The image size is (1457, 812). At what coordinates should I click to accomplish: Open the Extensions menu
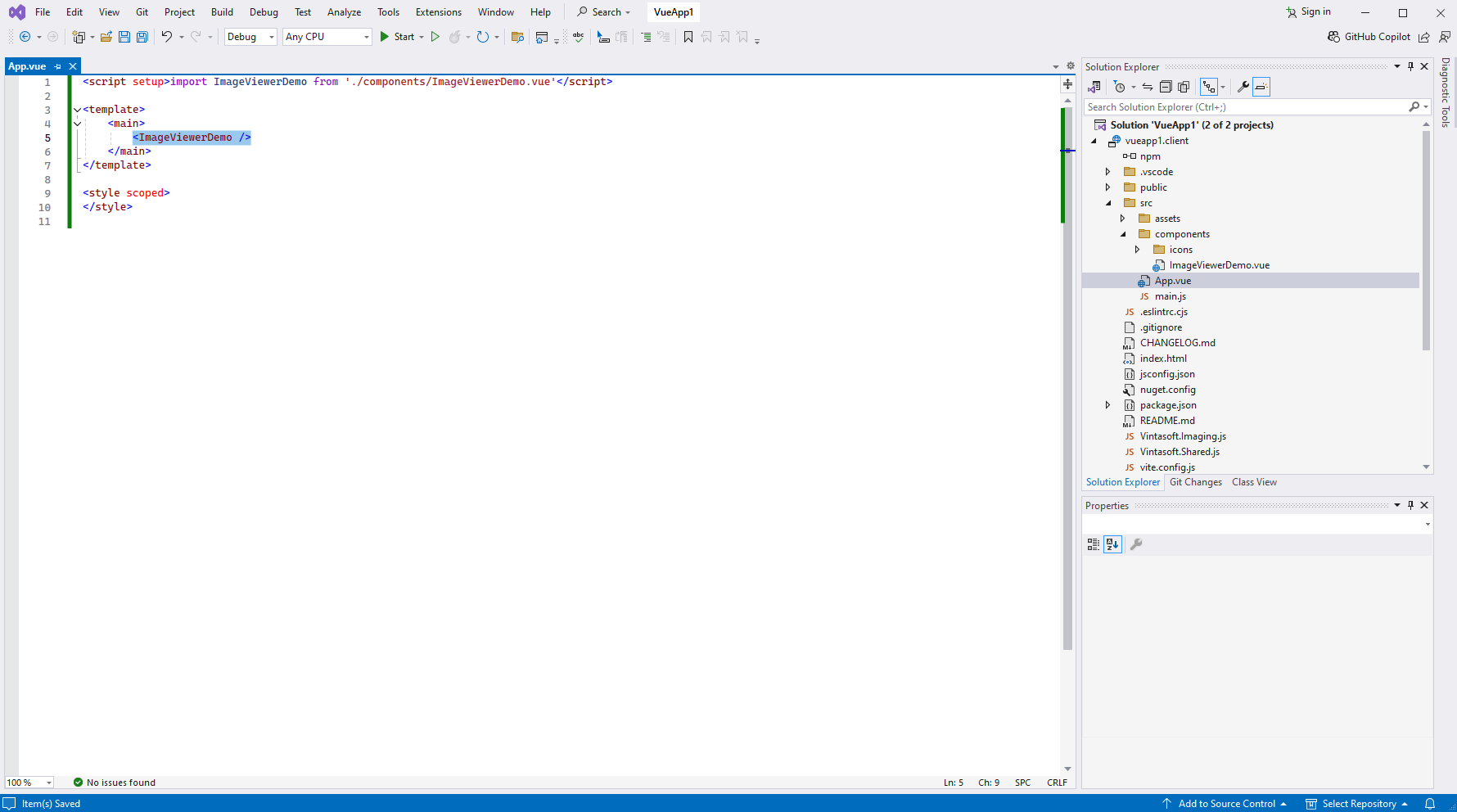click(439, 12)
